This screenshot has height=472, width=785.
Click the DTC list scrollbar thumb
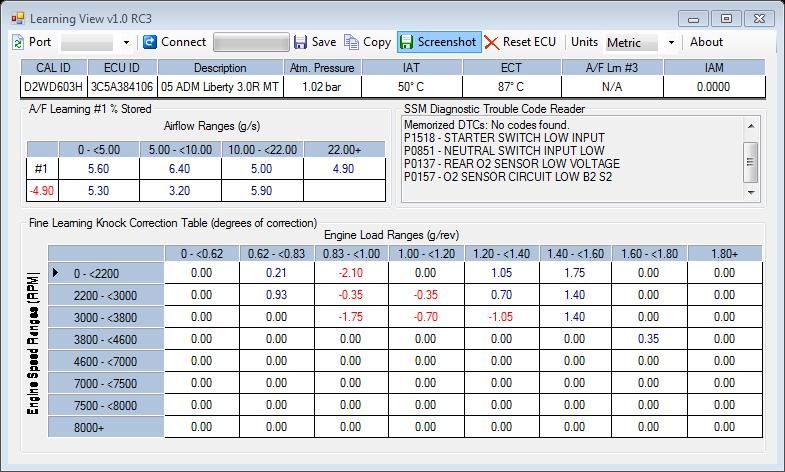coord(750,162)
